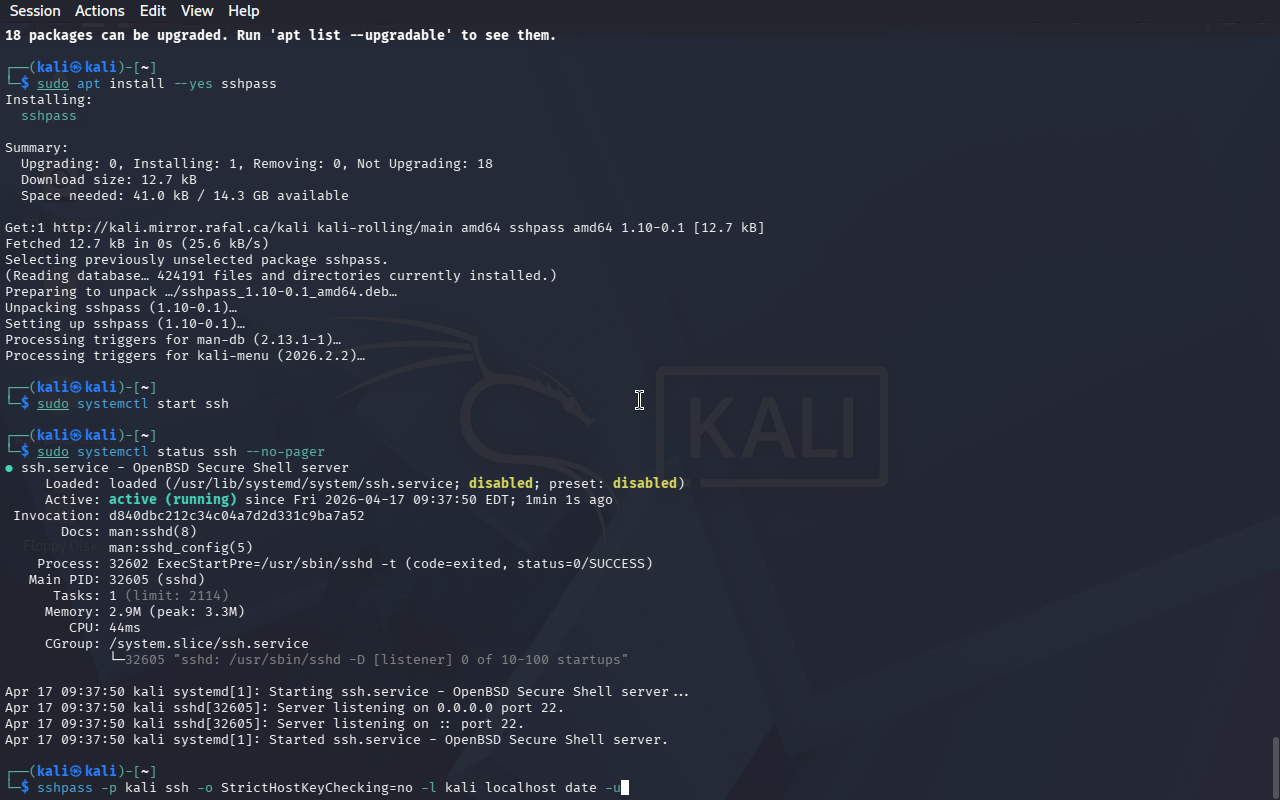
Task: Click the green active (running) status text
Action: pyautogui.click(x=173, y=500)
